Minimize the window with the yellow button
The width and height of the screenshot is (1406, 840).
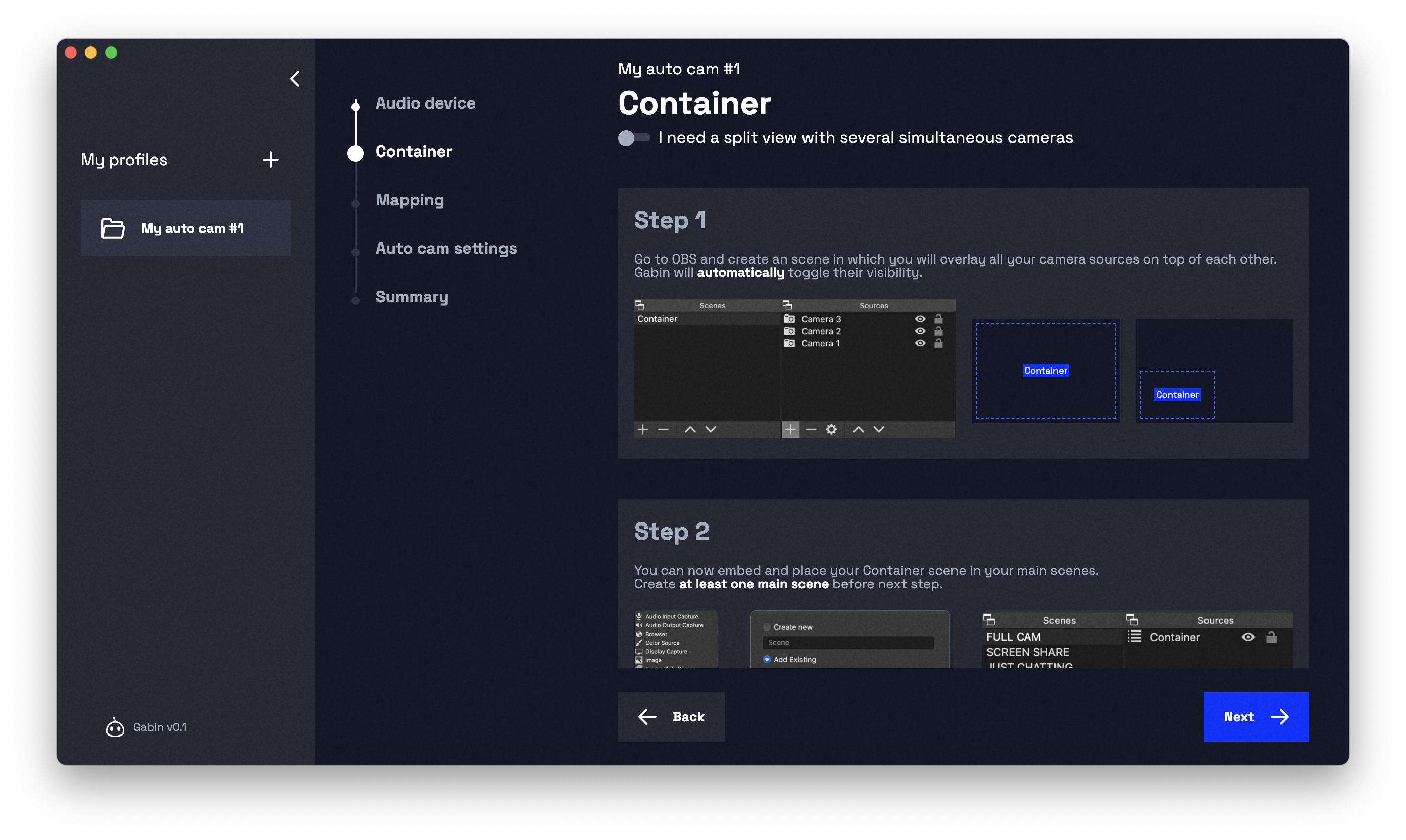[90, 52]
